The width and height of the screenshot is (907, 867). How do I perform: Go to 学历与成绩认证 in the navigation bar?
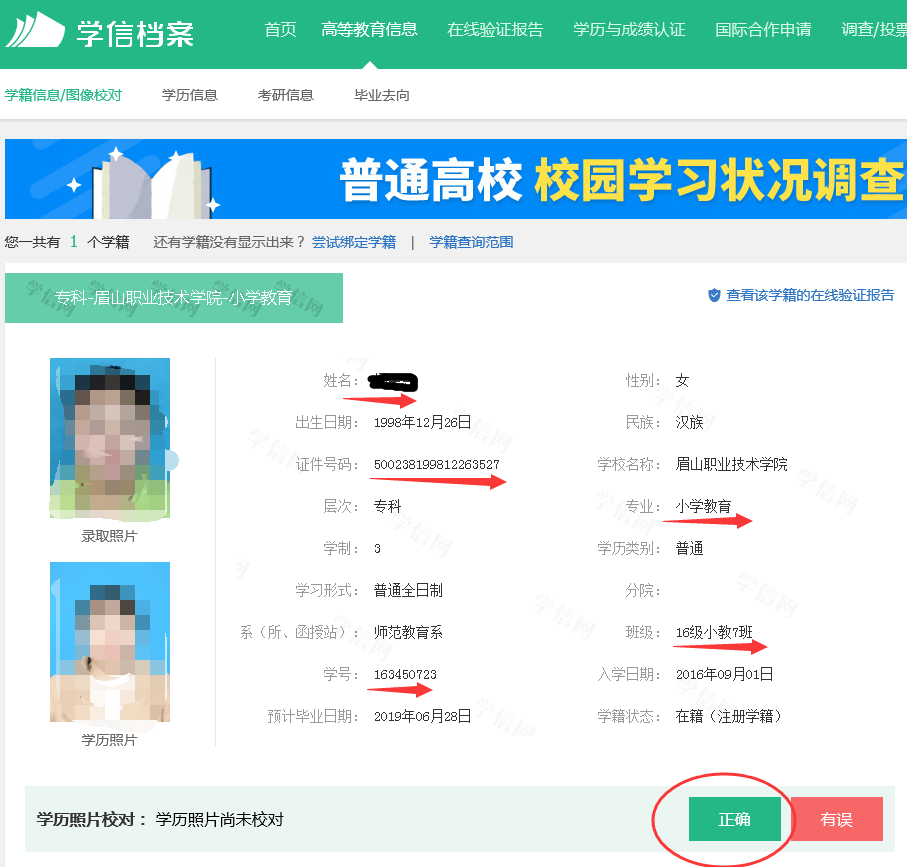click(629, 30)
